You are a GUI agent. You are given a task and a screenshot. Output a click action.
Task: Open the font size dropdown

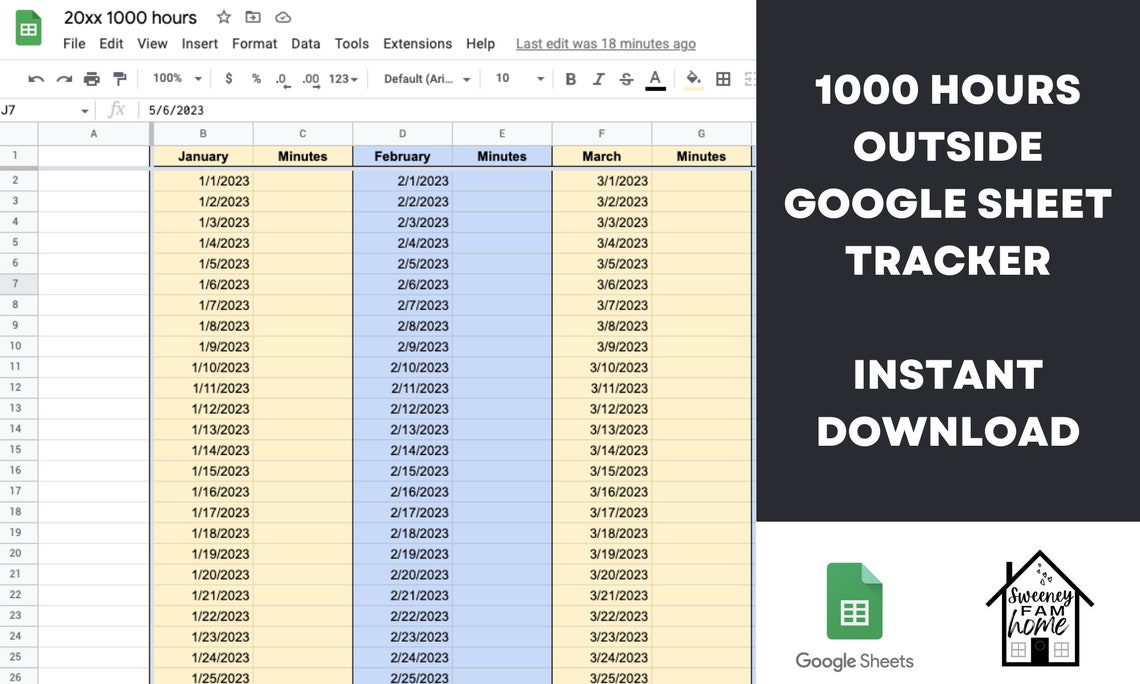pos(516,78)
